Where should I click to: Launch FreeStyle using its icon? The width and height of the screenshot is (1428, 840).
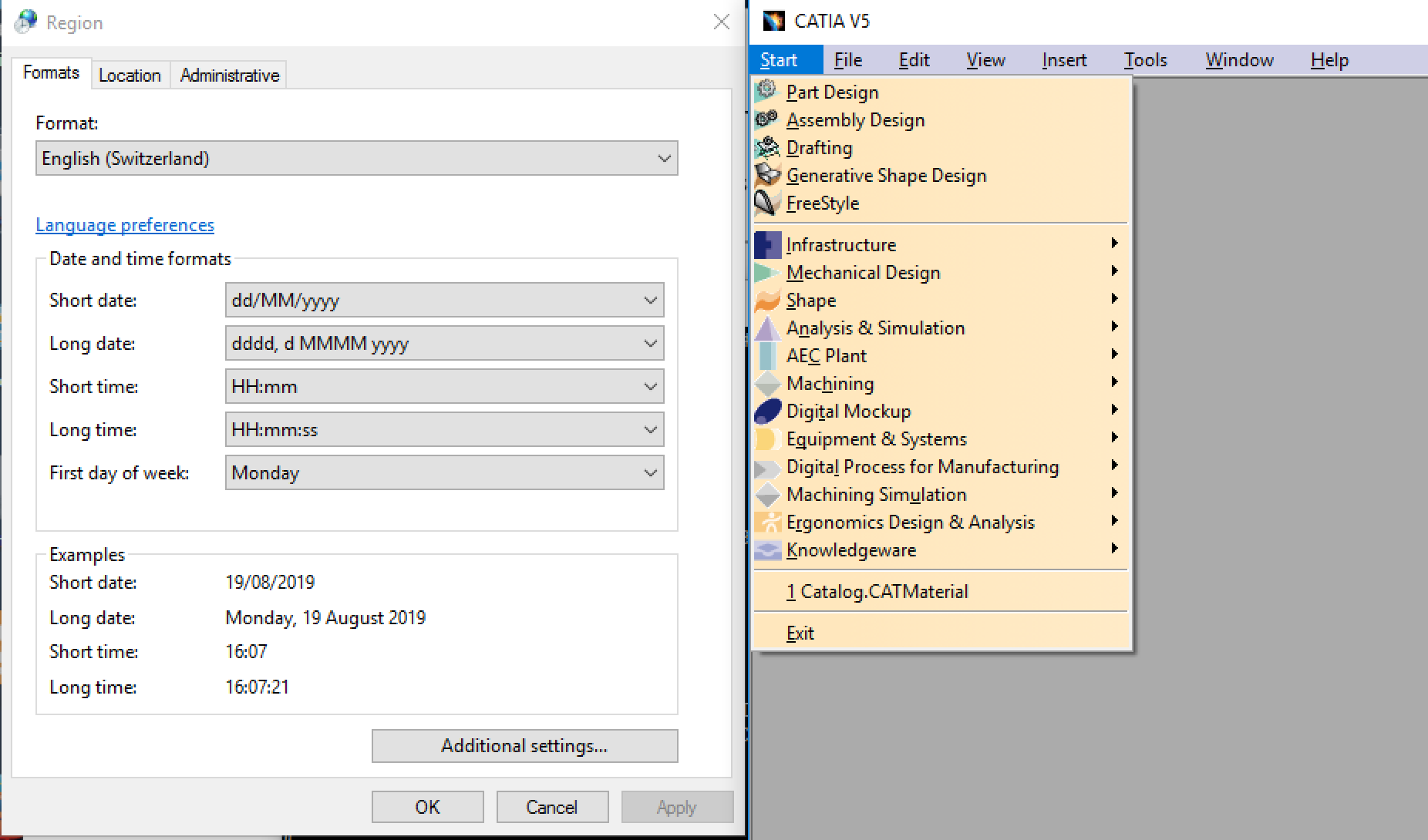pos(766,203)
